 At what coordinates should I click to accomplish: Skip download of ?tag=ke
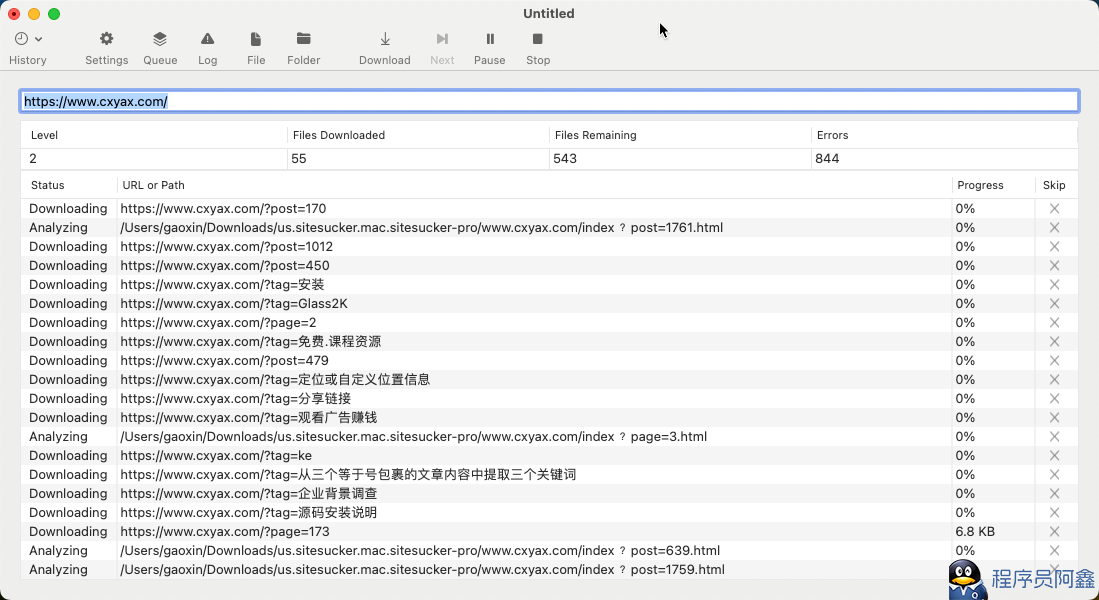click(1053, 455)
